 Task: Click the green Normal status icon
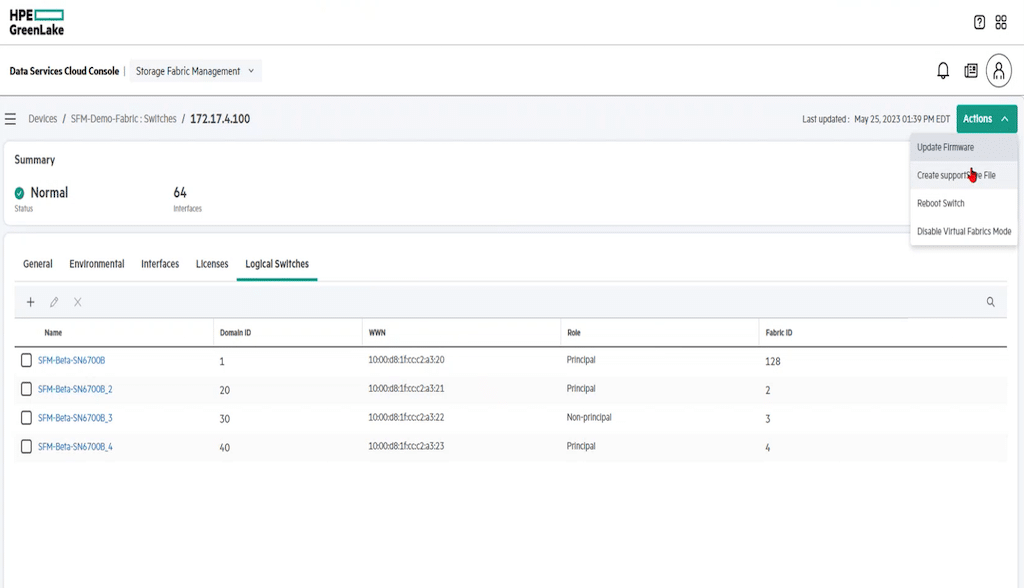19,193
